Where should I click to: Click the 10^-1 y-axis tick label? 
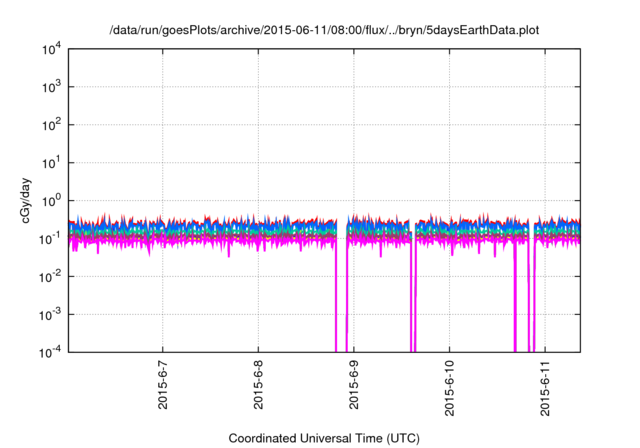coord(50,239)
